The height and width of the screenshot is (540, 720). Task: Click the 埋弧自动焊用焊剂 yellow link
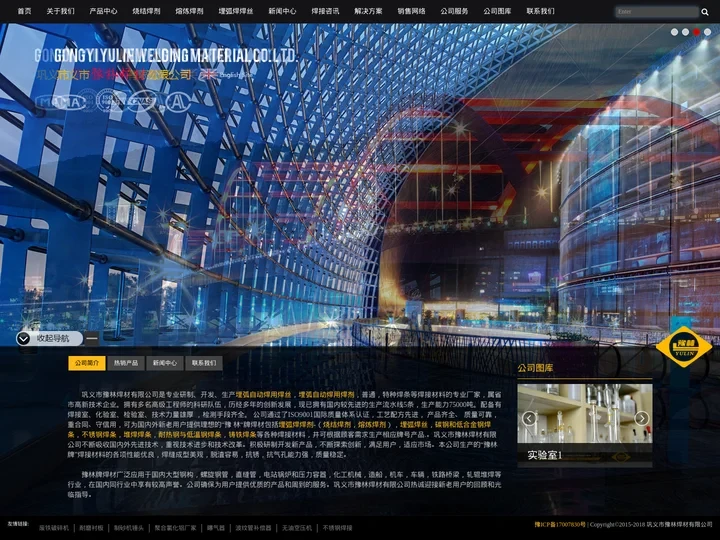pos(326,394)
